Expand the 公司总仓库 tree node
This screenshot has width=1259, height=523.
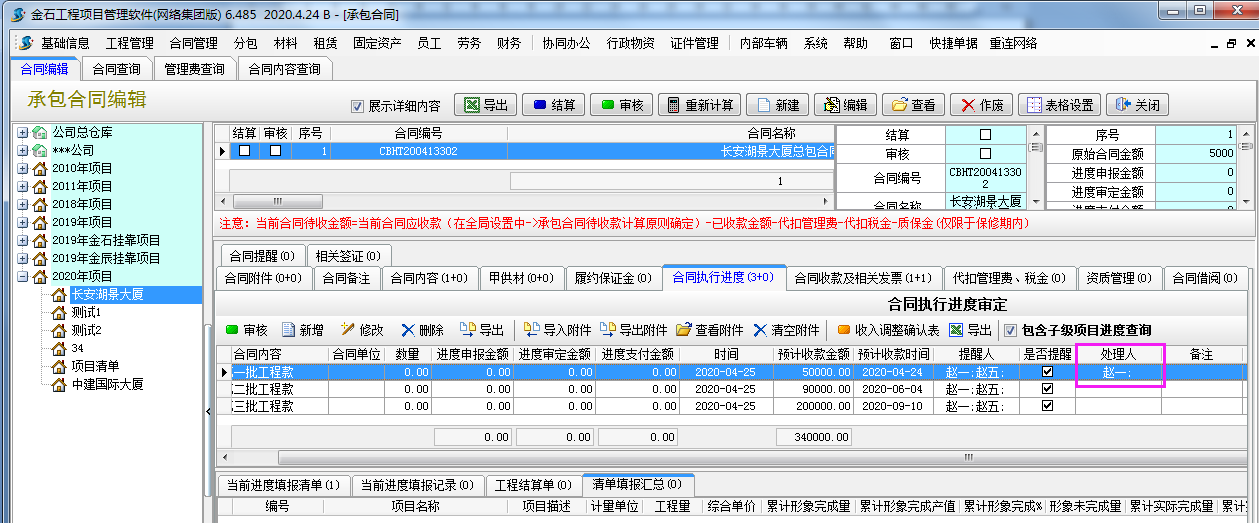23,132
